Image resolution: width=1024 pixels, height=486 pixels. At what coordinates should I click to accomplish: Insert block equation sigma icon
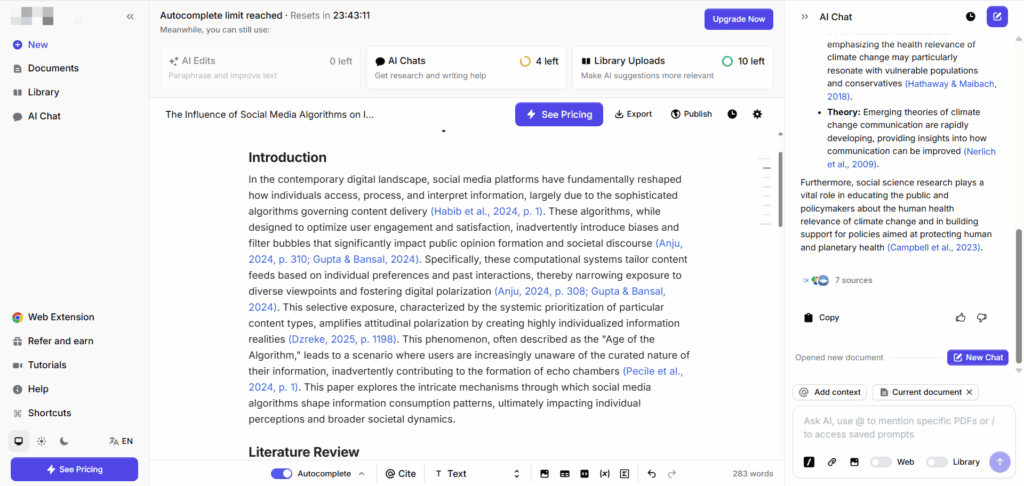[624, 474]
